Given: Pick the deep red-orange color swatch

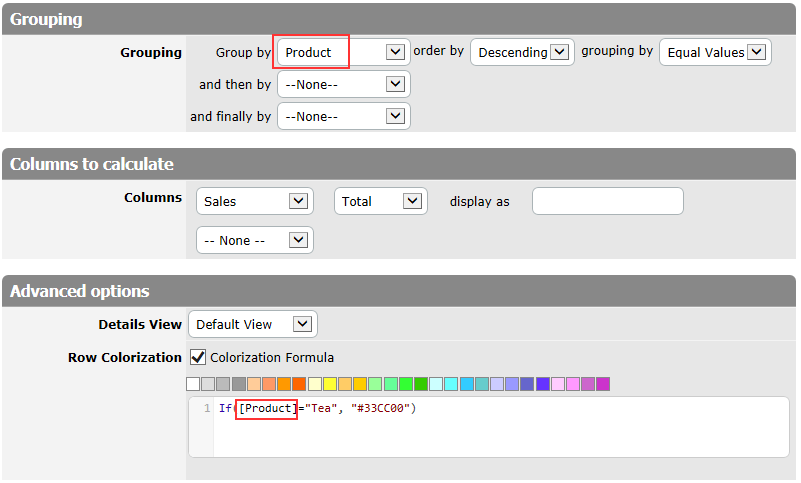Looking at the screenshot, I should [x=299, y=384].
